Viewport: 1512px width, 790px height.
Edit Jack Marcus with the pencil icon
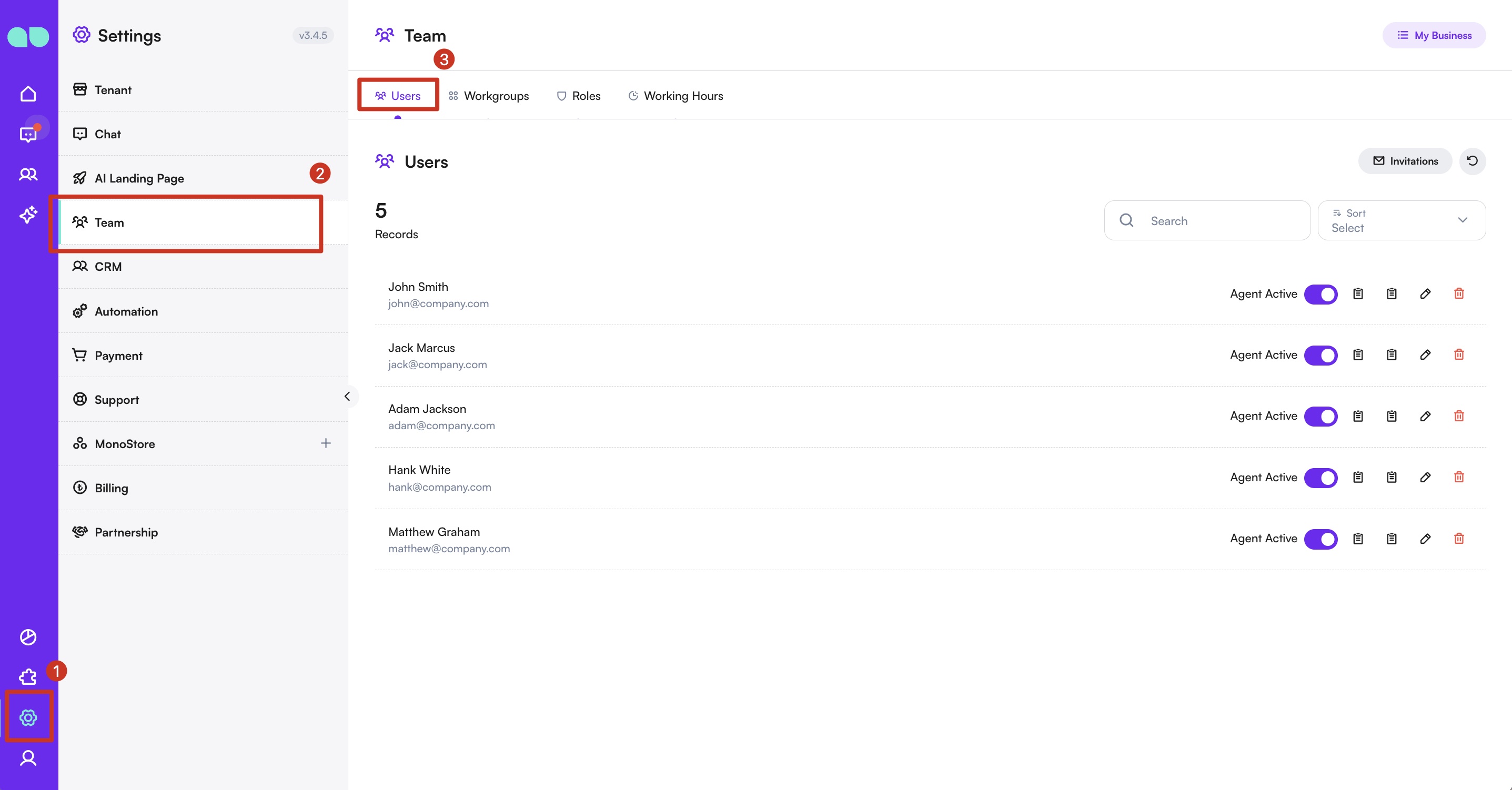(x=1425, y=355)
